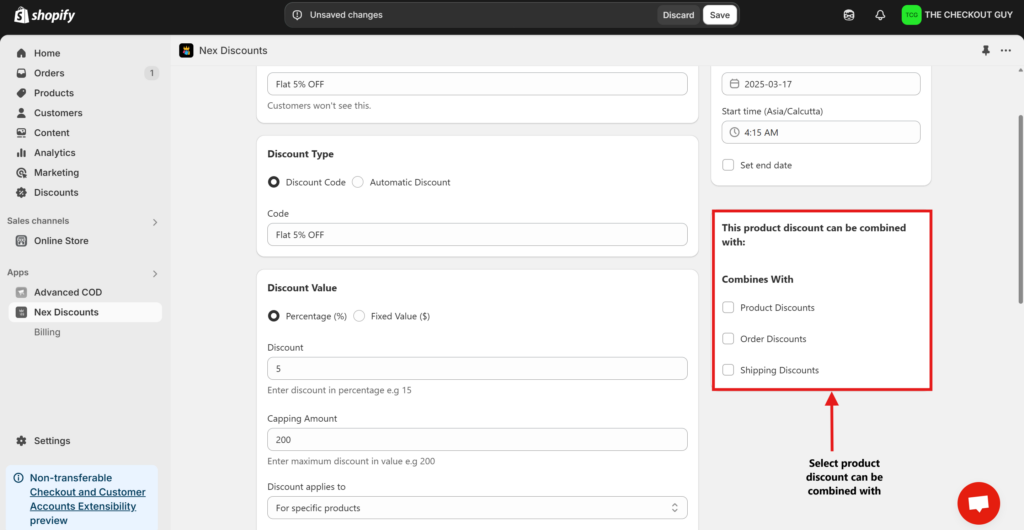
Task: Click the Online Store icon
Action: coord(22,241)
